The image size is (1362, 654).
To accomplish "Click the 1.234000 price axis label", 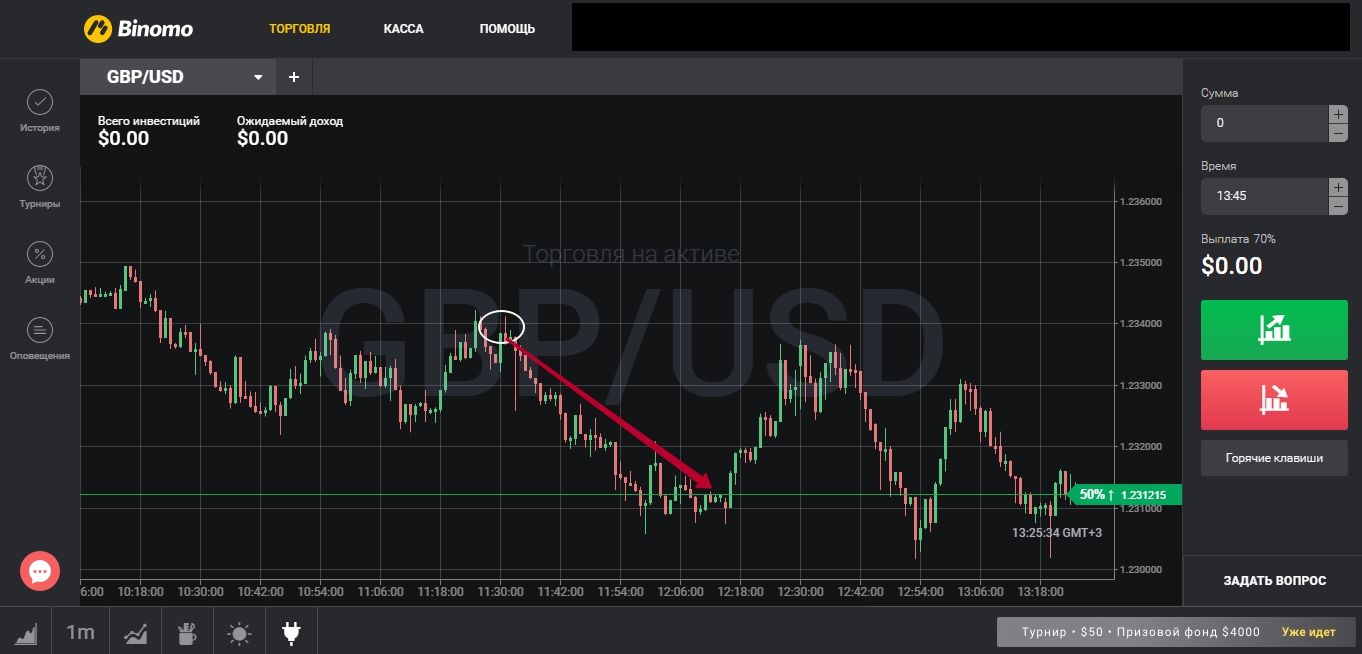I will pyautogui.click(x=1141, y=324).
